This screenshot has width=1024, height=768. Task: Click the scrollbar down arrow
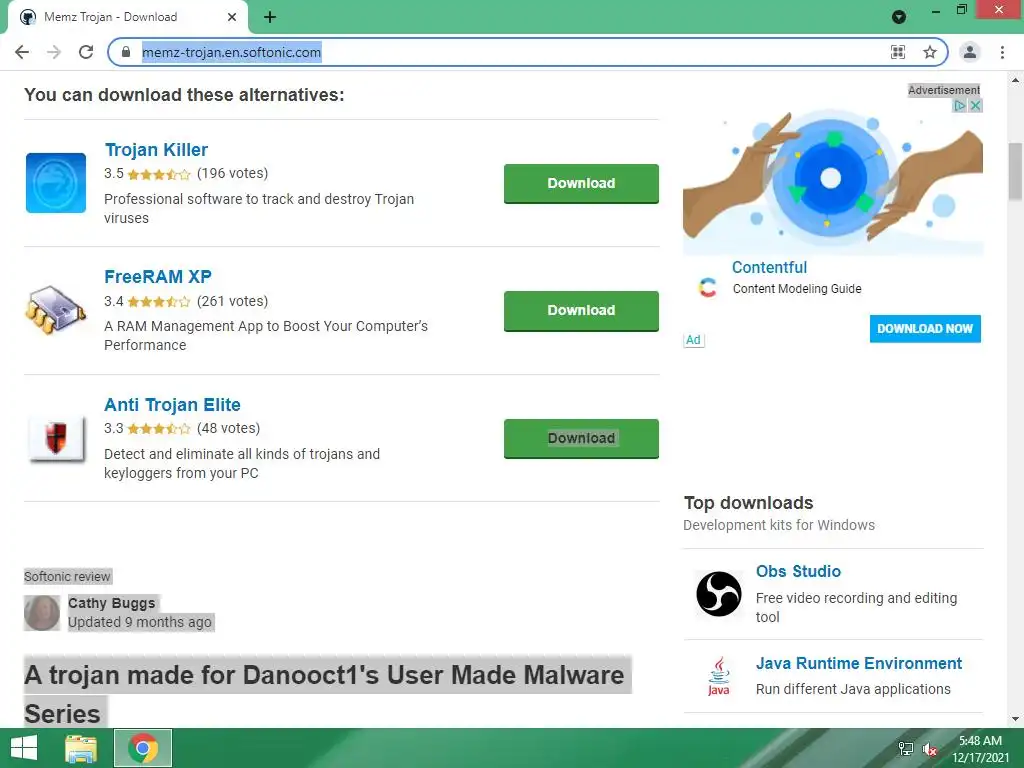coord(1016,720)
